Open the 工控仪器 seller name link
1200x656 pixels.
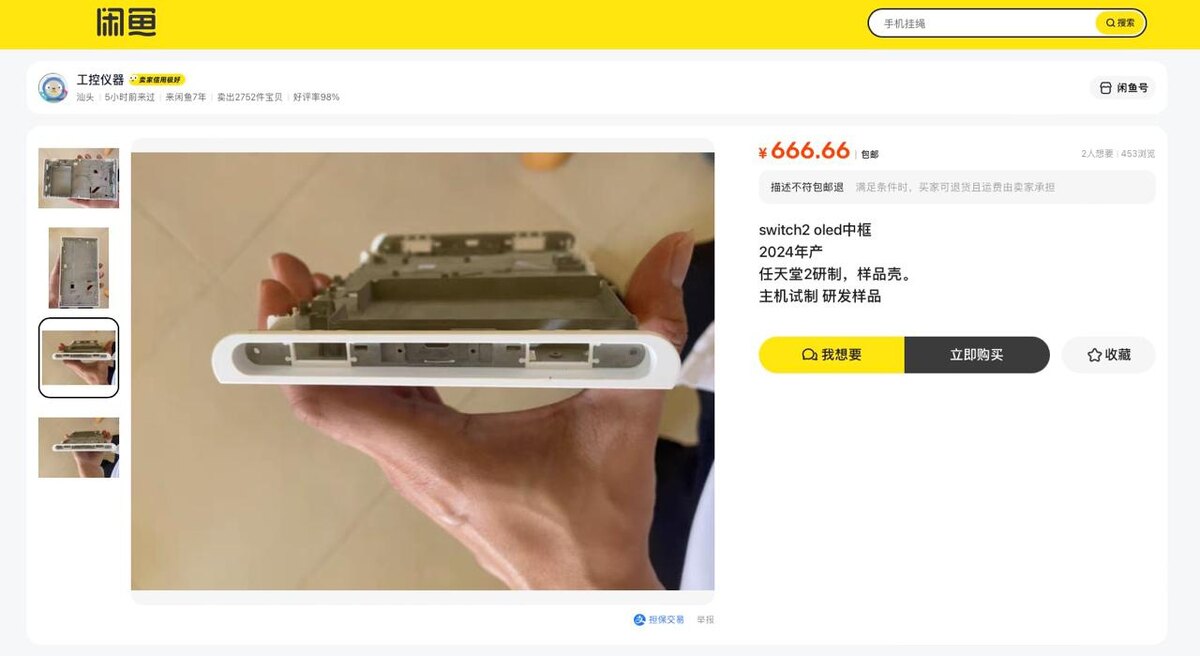(100, 80)
